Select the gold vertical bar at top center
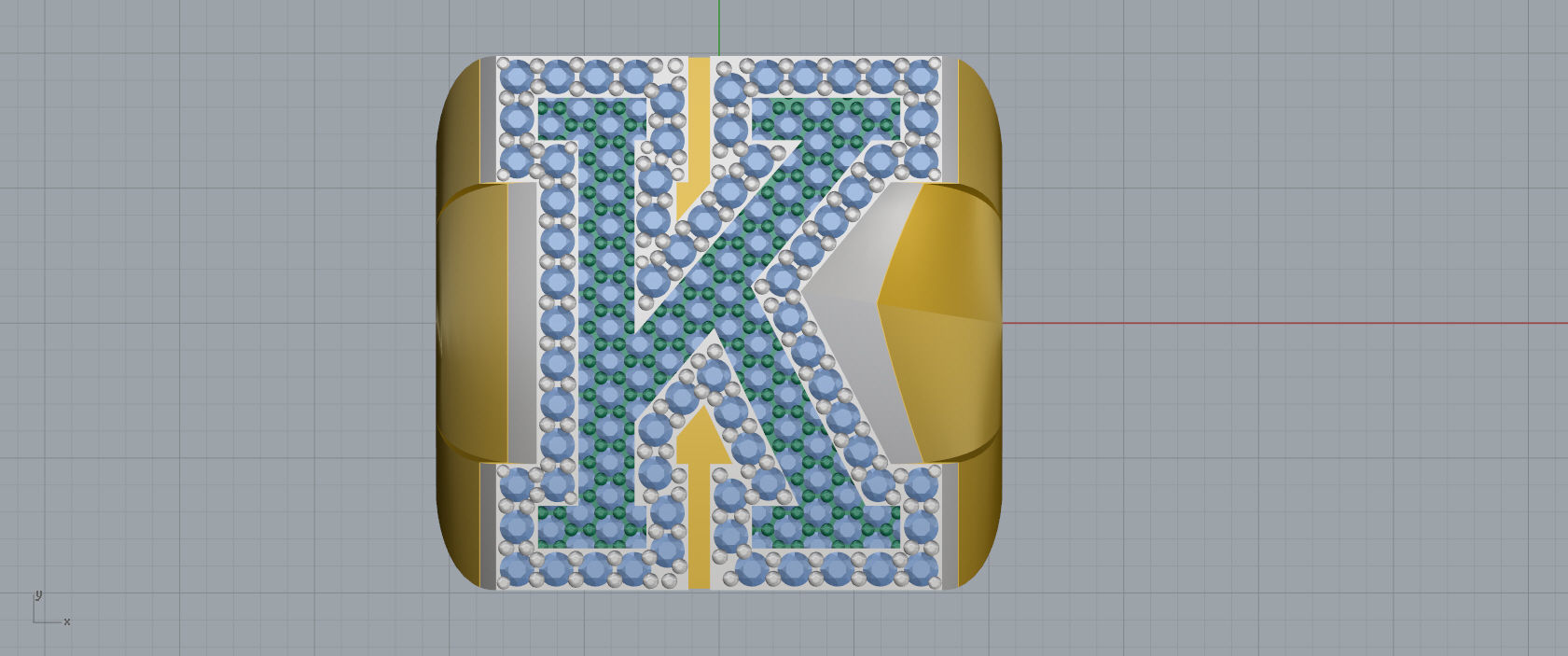 pos(700,121)
